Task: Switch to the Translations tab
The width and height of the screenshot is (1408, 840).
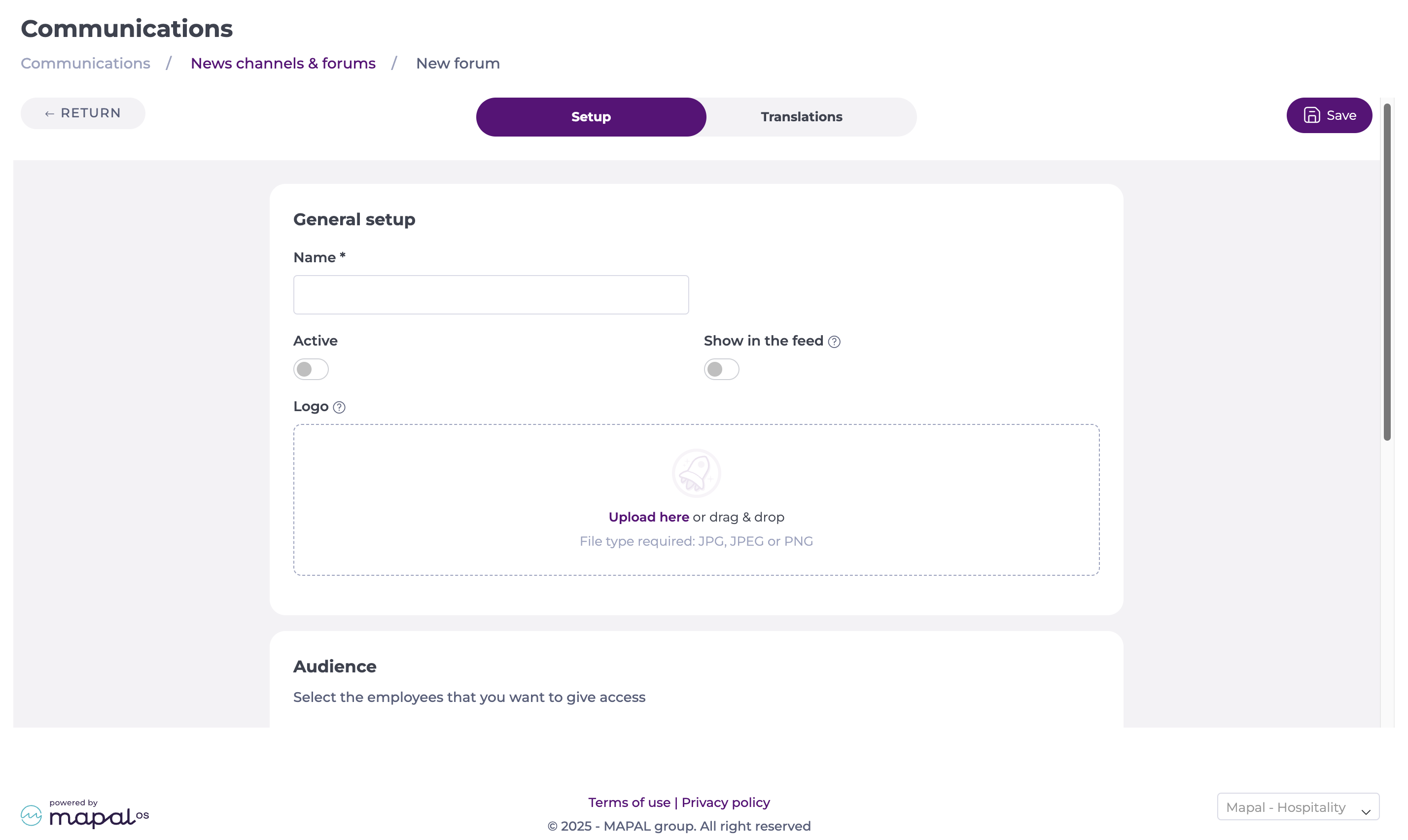Action: pos(801,117)
